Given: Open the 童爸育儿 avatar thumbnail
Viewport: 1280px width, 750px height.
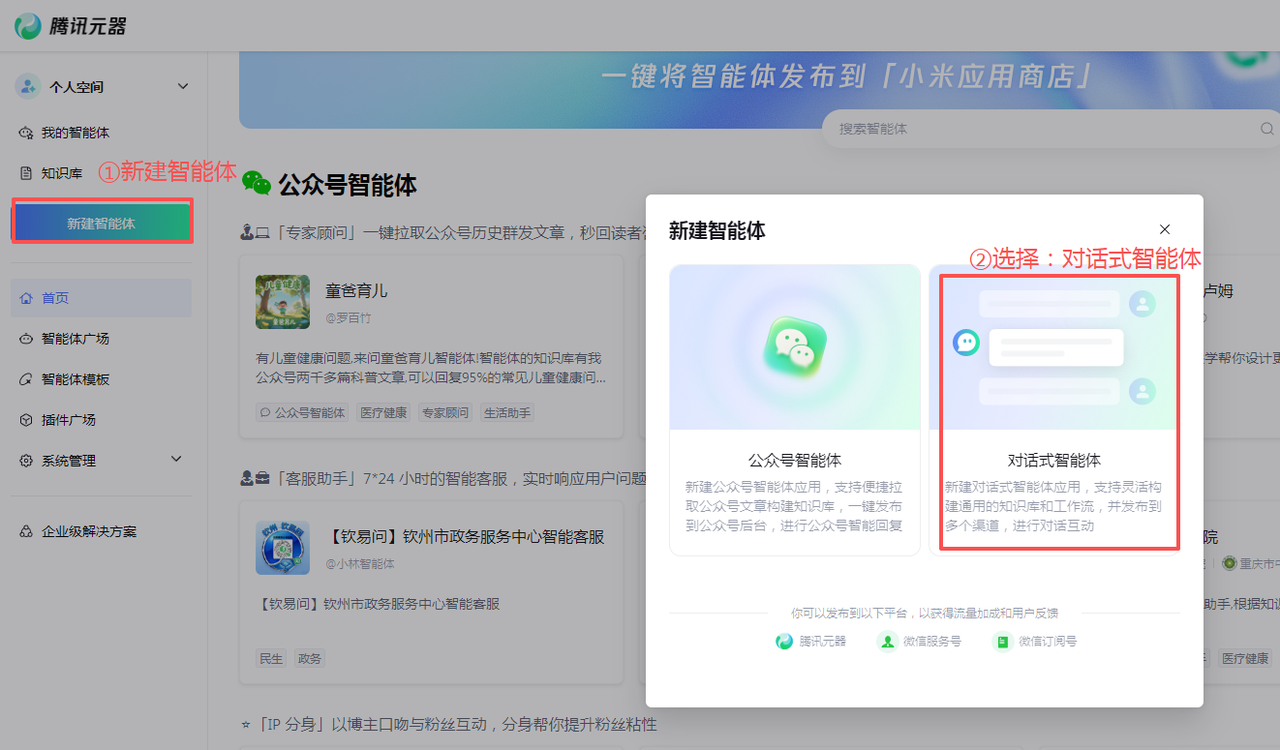Looking at the screenshot, I should tap(282, 302).
